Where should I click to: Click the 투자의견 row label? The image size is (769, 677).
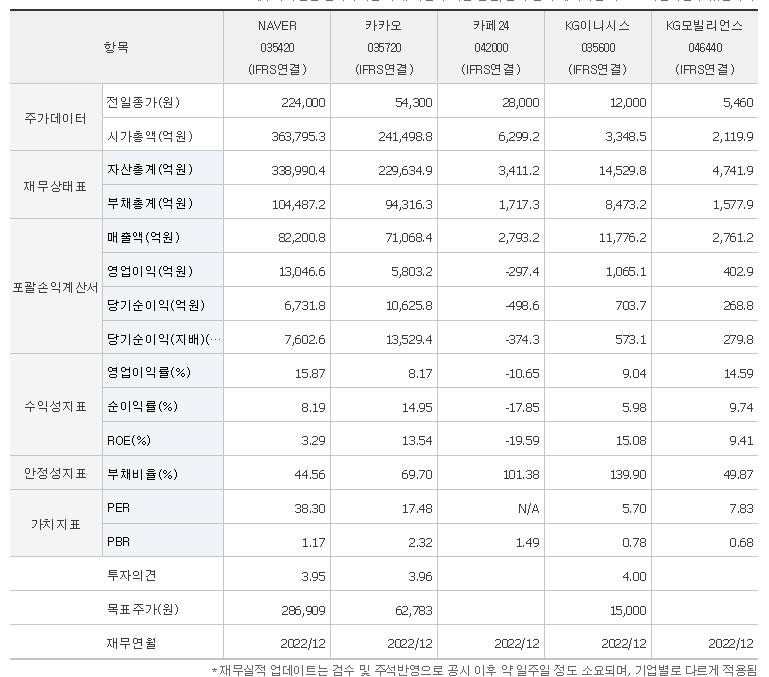tap(131, 575)
